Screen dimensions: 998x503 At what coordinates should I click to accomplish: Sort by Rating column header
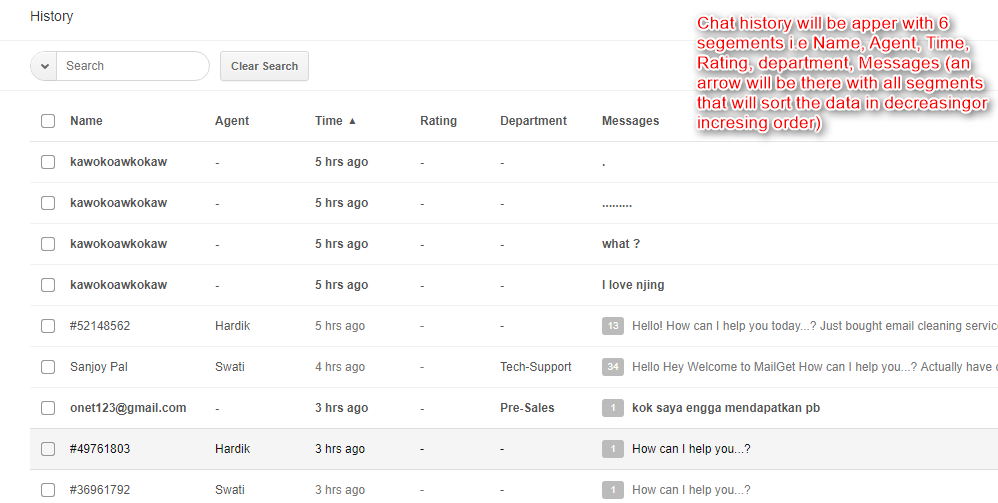pos(438,121)
